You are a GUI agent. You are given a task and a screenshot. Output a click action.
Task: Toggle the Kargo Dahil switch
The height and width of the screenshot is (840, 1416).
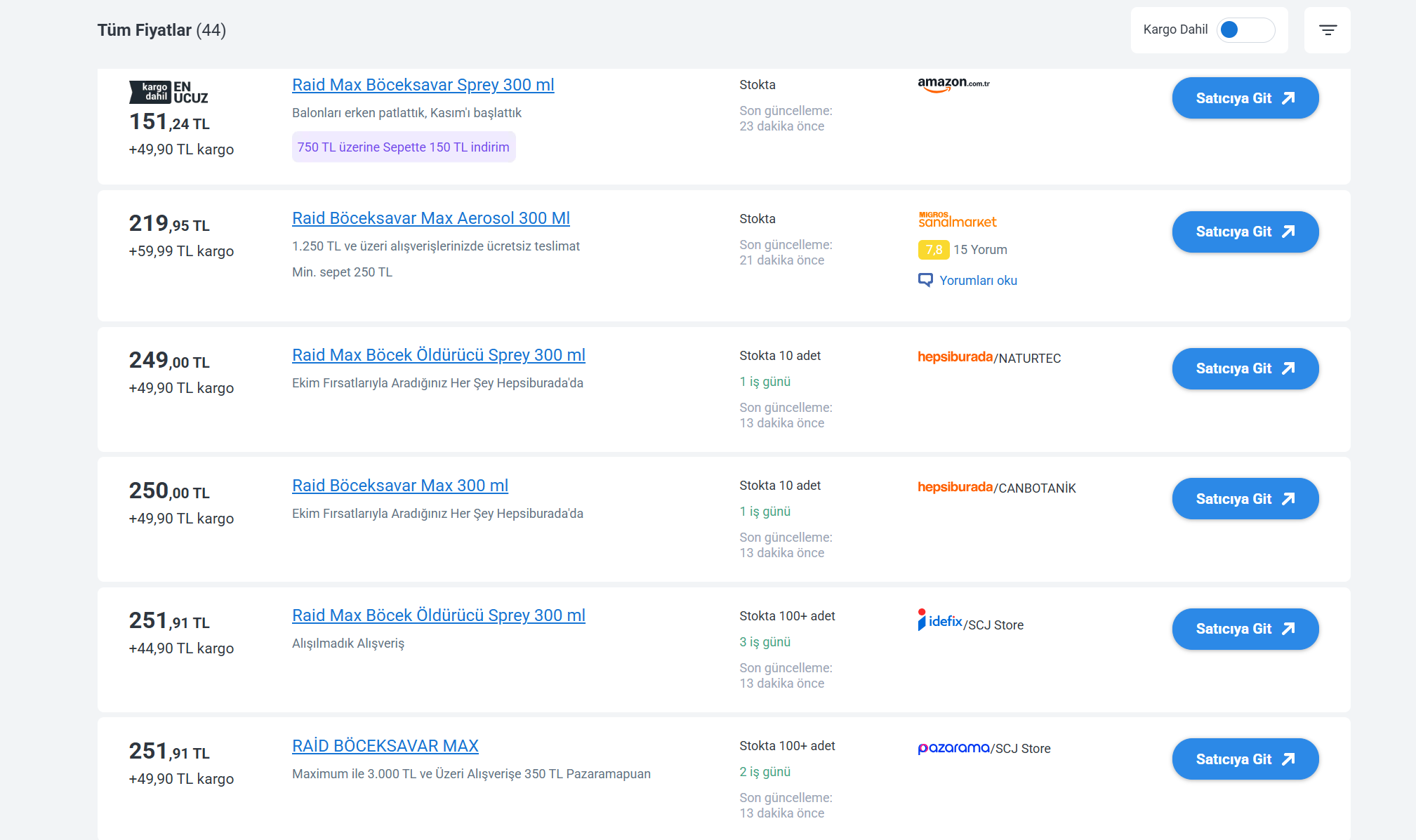click(1245, 30)
